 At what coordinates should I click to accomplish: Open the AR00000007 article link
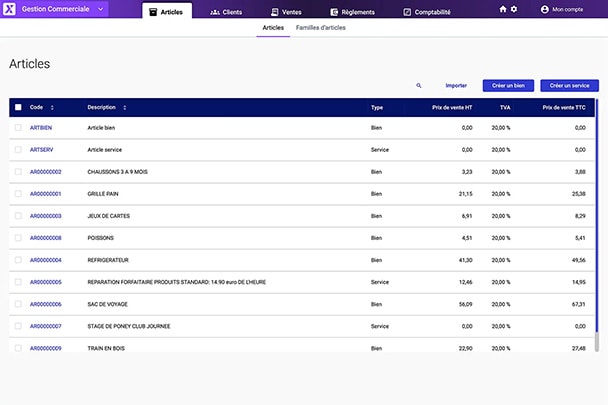[46, 327]
